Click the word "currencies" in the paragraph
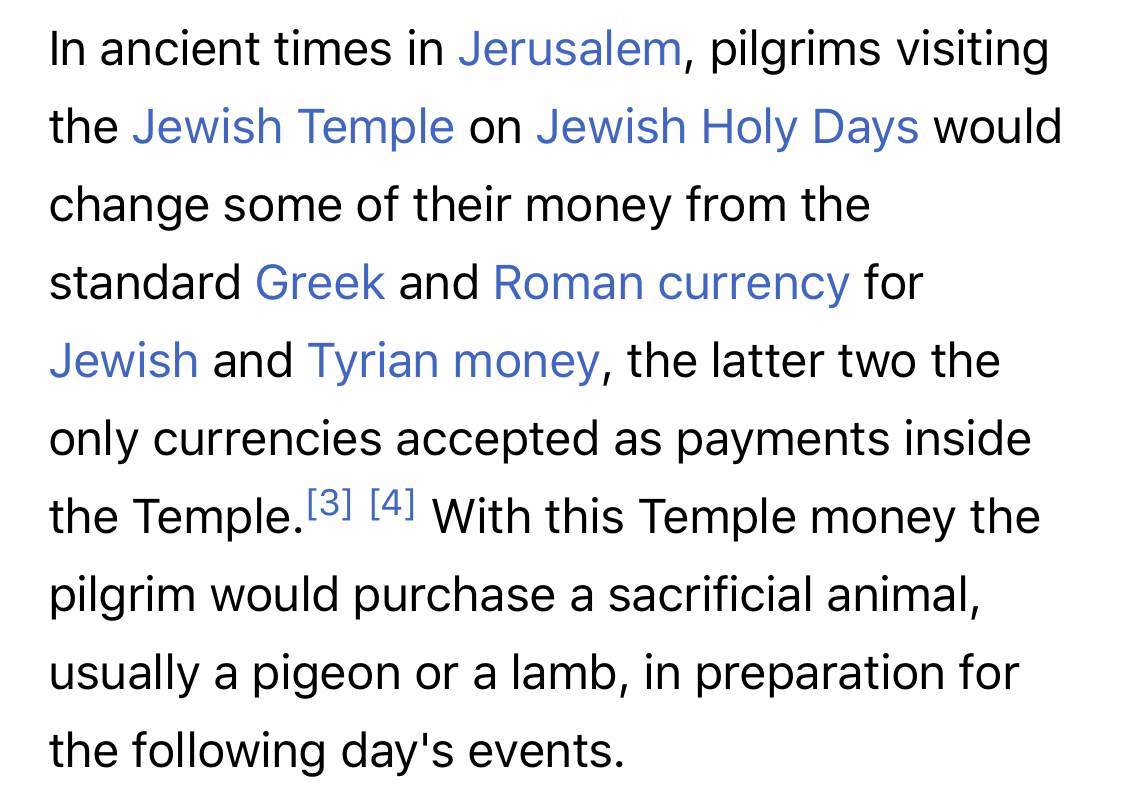Viewport: 1125px width, 789px height. [267, 438]
